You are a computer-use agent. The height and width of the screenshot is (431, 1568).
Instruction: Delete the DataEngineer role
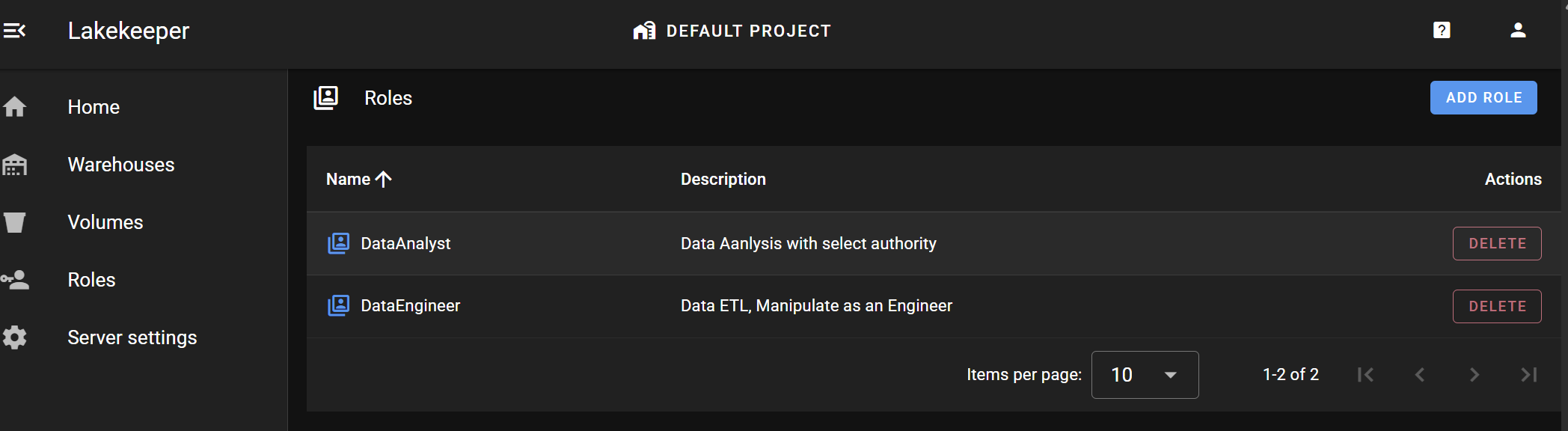click(x=1496, y=306)
